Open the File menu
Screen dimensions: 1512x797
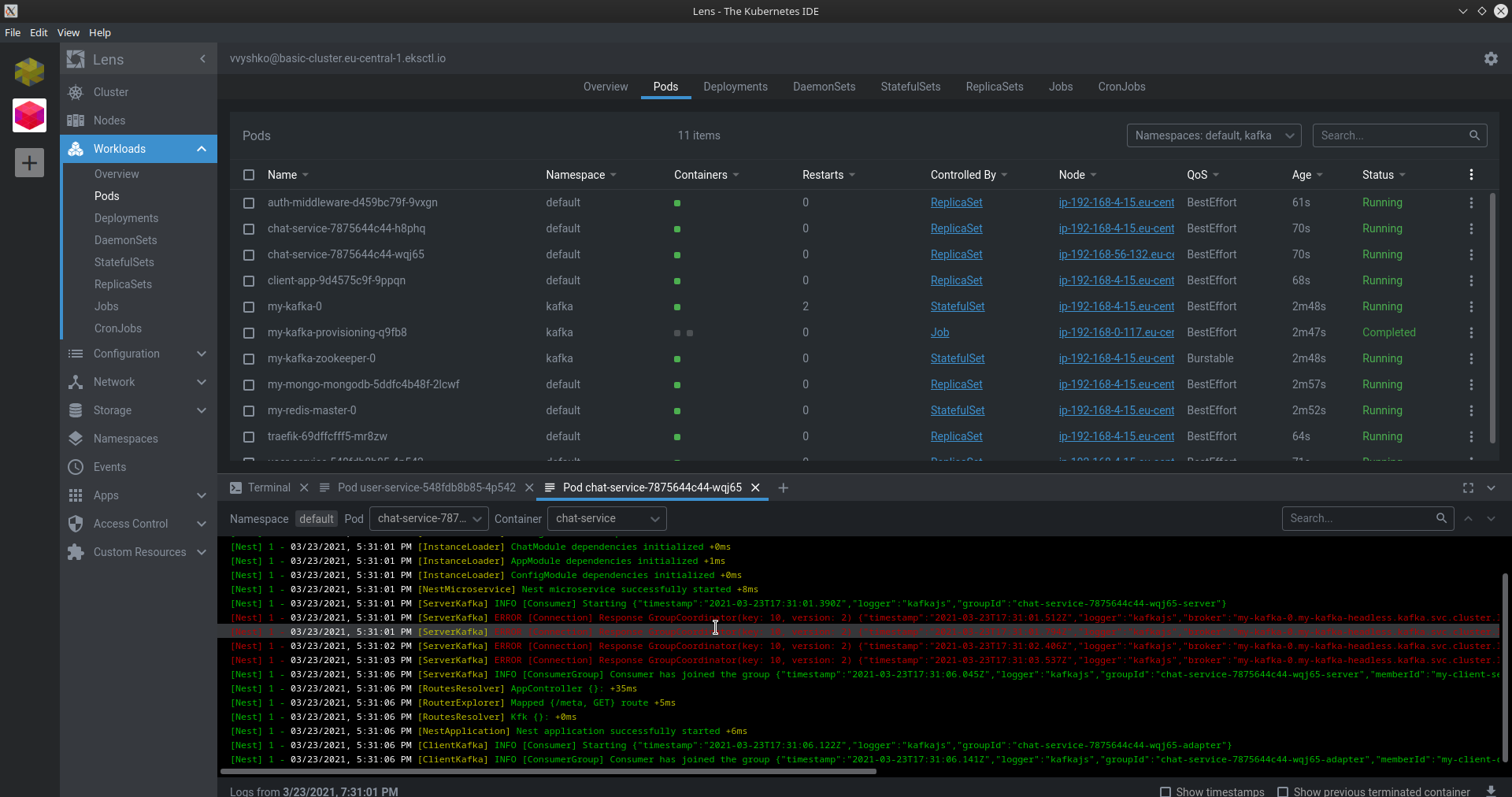pos(13,32)
